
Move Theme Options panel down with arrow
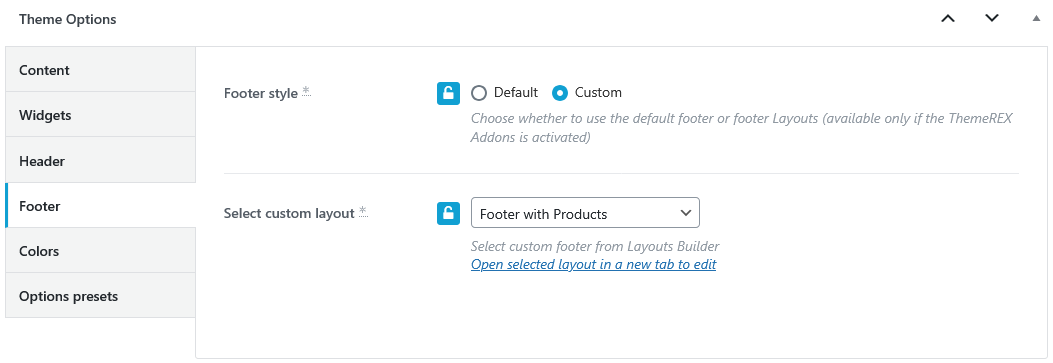click(991, 19)
